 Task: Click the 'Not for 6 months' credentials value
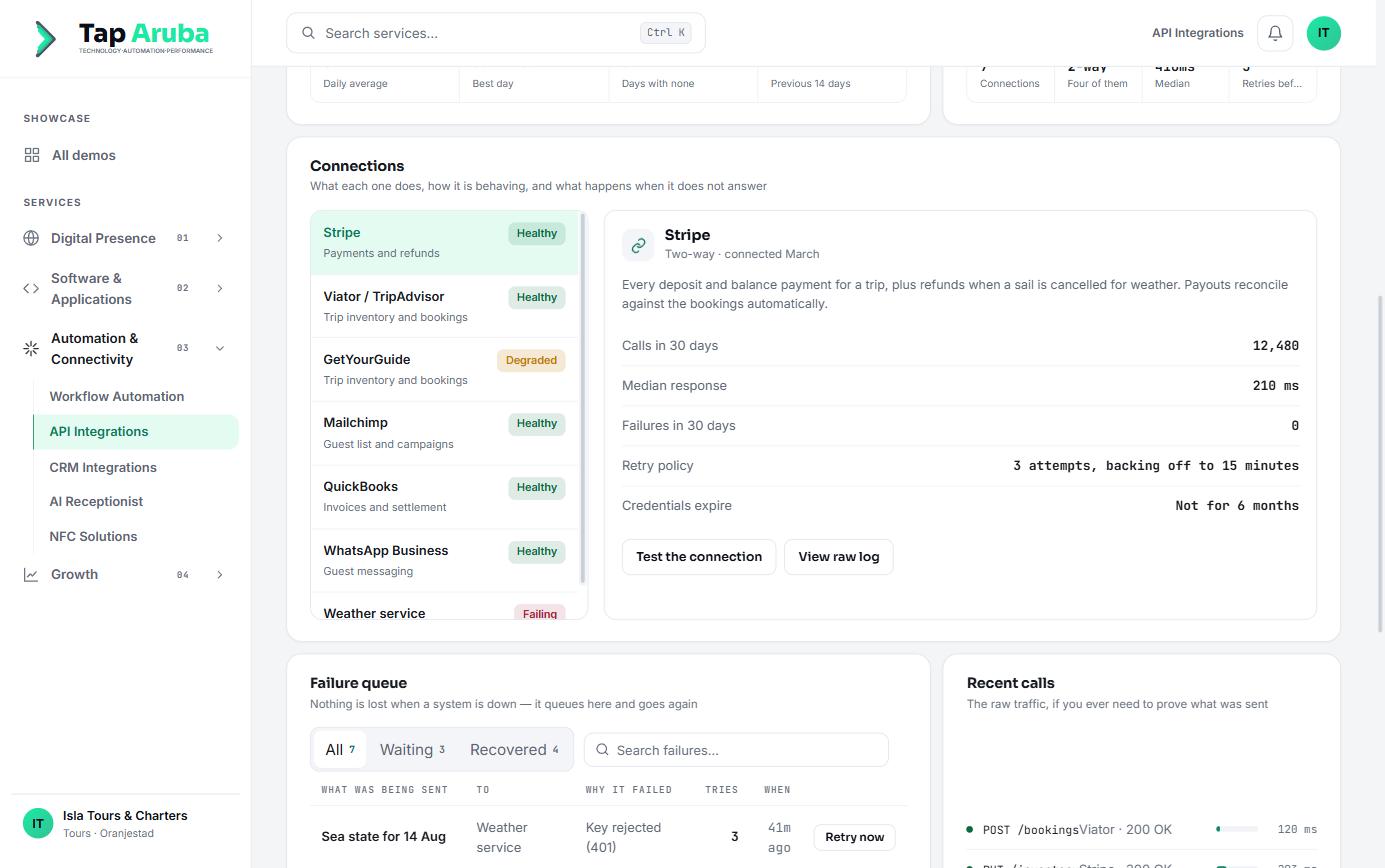click(x=1237, y=506)
